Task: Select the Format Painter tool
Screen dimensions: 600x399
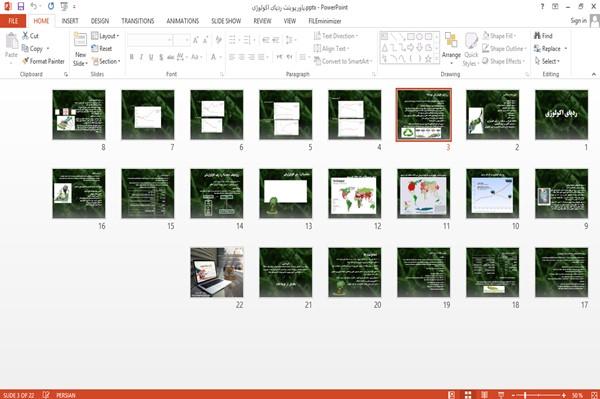Action: [43, 61]
